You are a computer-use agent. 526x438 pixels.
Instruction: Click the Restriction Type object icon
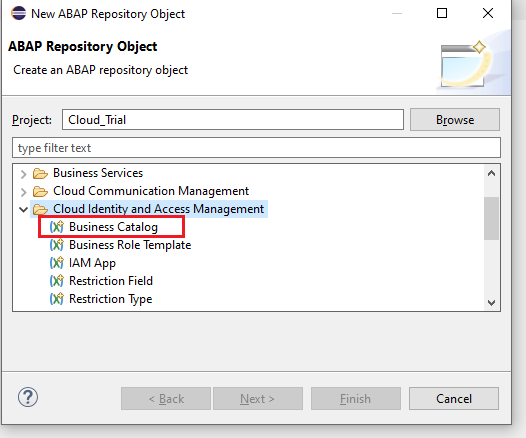pos(57,298)
